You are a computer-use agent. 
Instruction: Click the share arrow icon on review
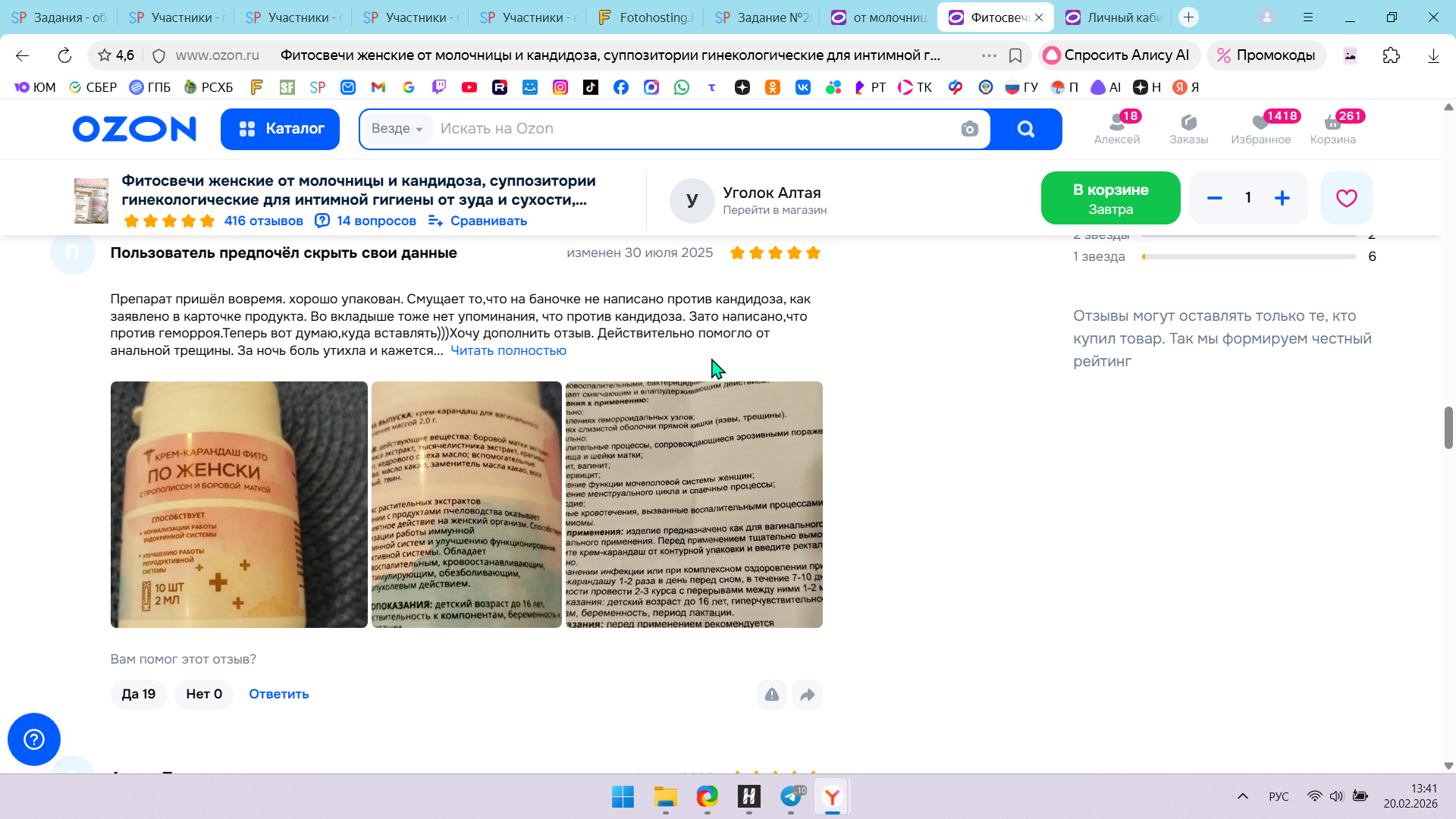[x=808, y=695]
